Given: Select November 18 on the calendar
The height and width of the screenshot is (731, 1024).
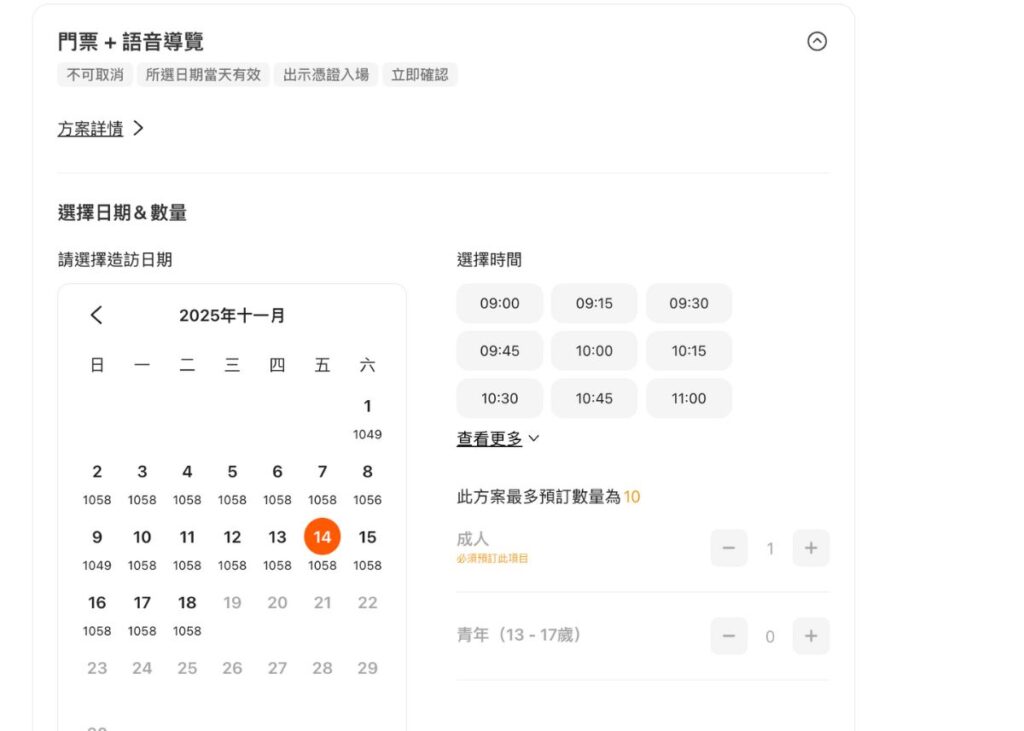Looking at the screenshot, I should (x=187, y=602).
